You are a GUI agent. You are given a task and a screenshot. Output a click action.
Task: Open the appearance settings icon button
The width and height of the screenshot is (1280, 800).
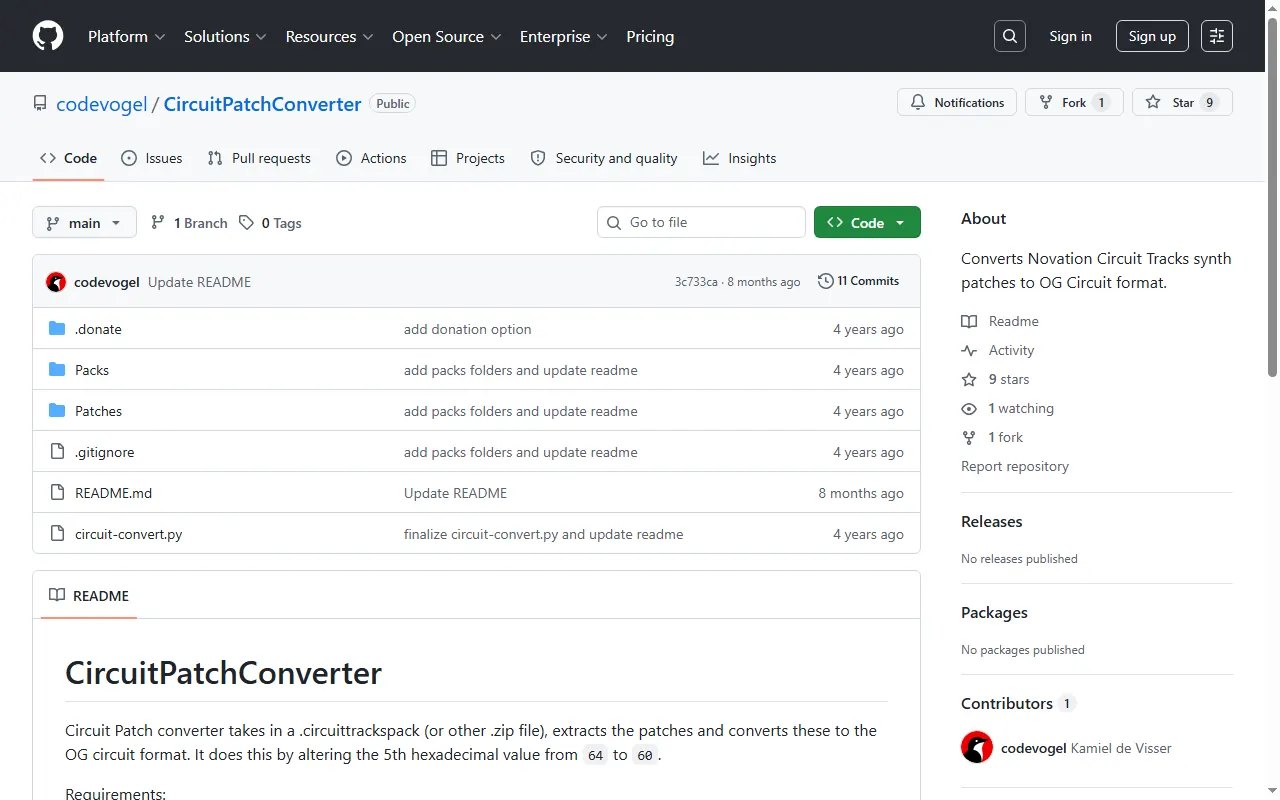(x=1217, y=36)
